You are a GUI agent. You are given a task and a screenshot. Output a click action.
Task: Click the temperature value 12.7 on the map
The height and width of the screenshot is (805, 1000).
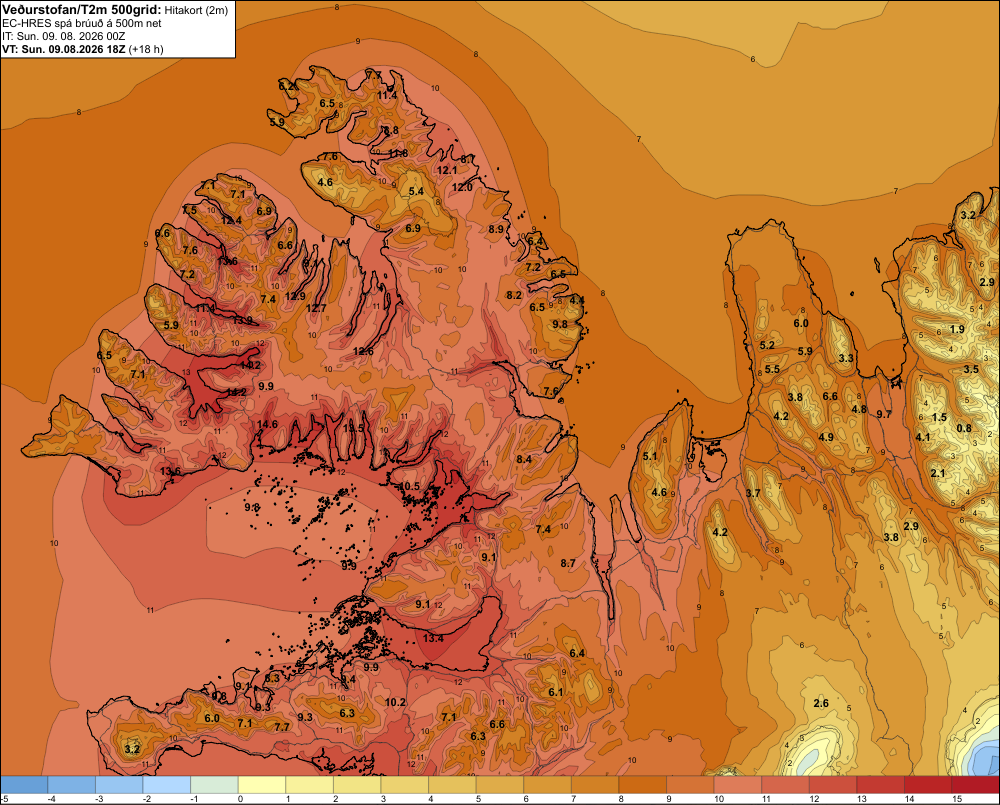pos(316,308)
